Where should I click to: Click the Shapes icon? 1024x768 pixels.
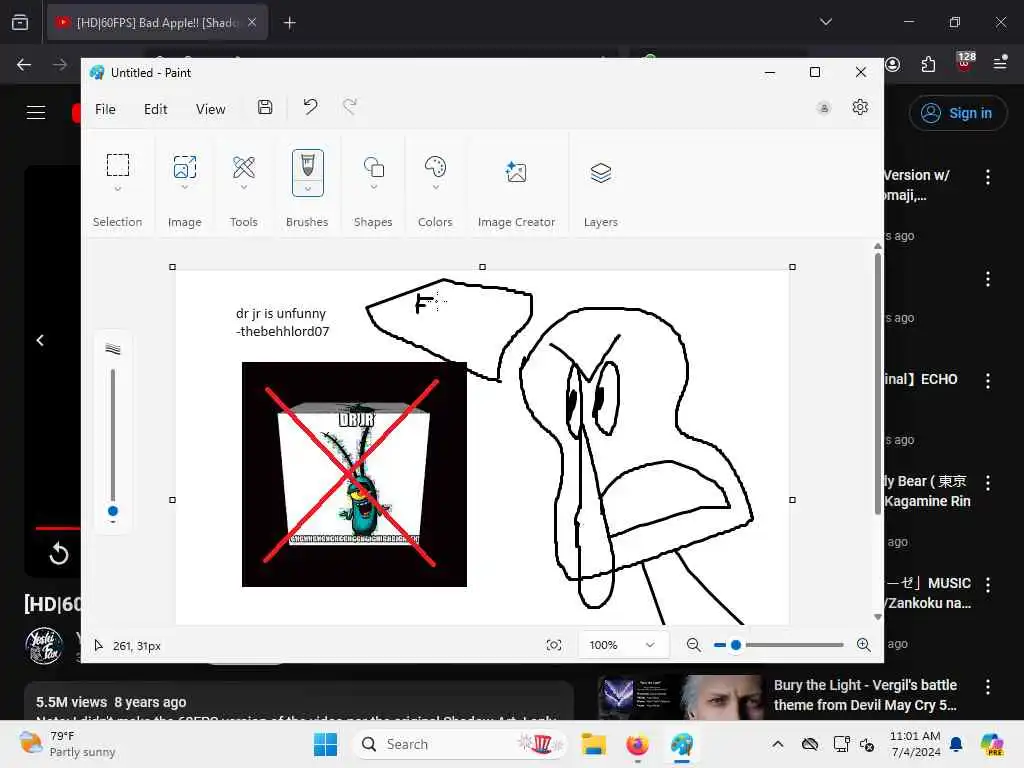[374, 167]
